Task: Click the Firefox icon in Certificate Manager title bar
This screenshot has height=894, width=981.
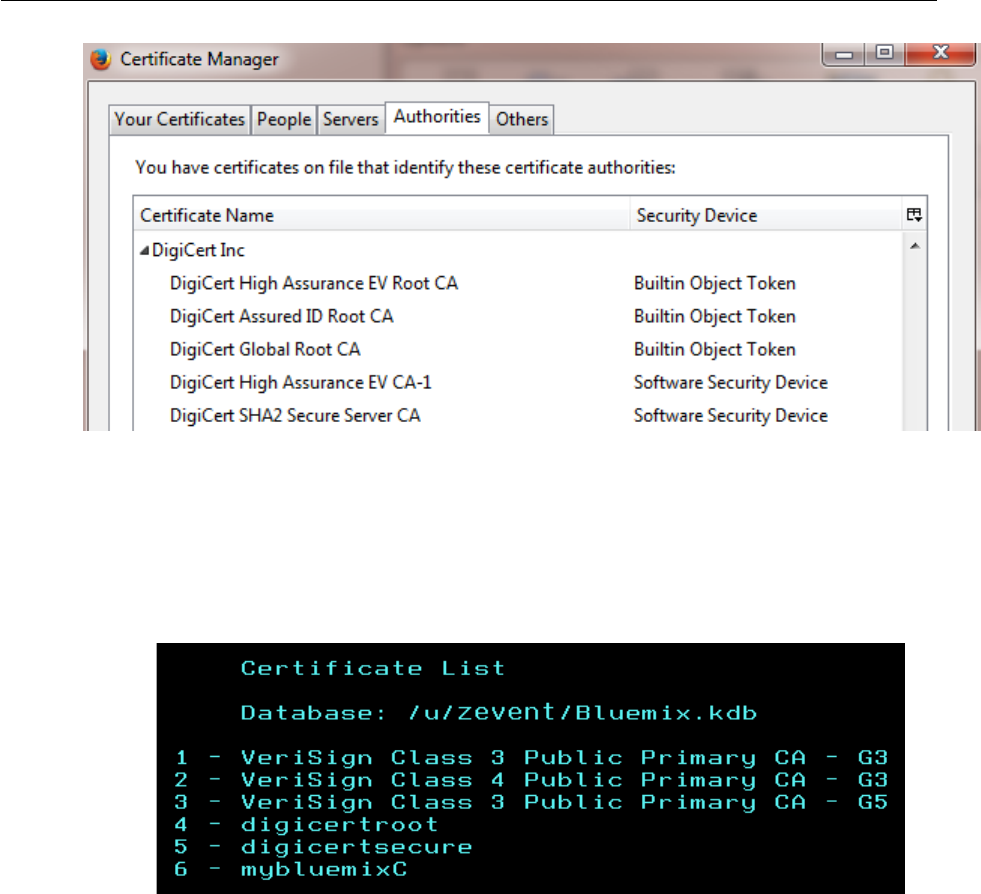Action: point(101,59)
